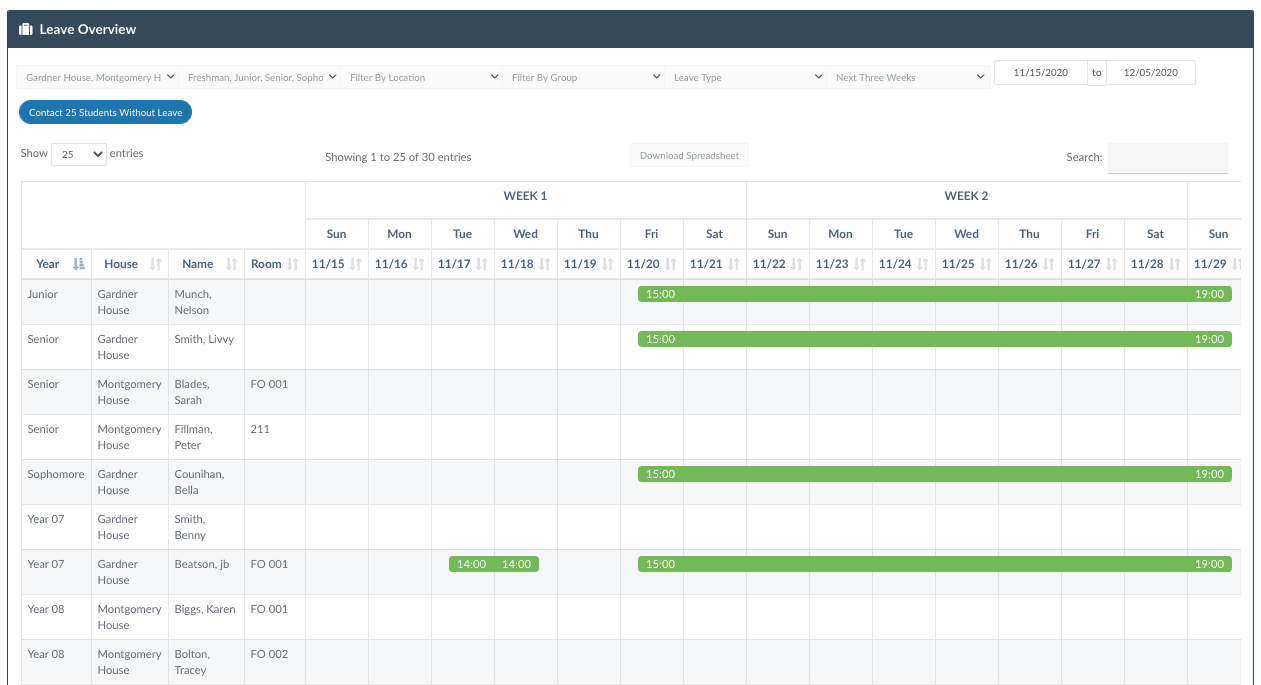The height and width of the screenshot is (685, 1261).
Task: Click the name Smith, Benny
Action: [191, 527]
